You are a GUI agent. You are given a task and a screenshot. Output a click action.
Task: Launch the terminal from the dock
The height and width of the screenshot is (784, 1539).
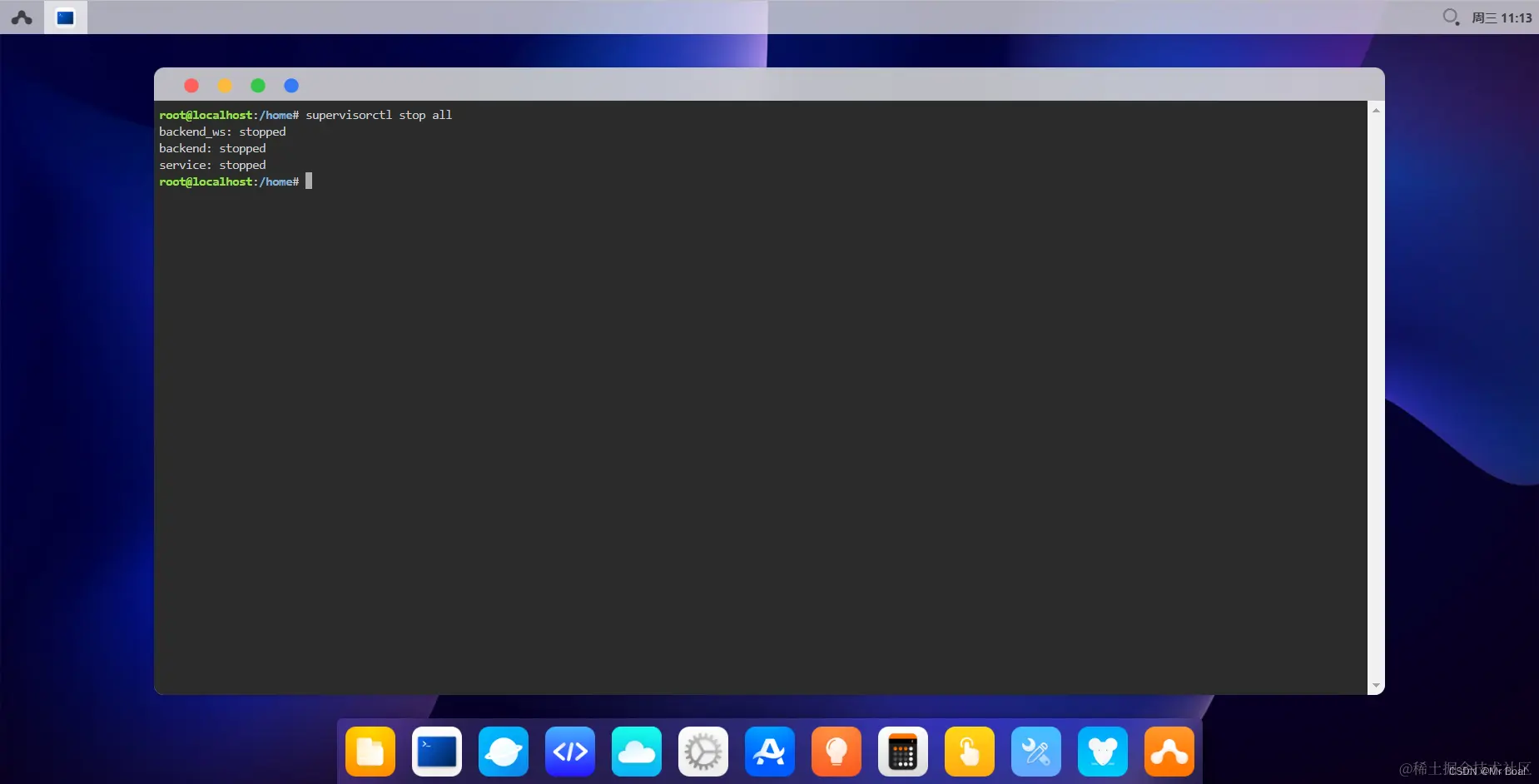[x=437, y=752]
